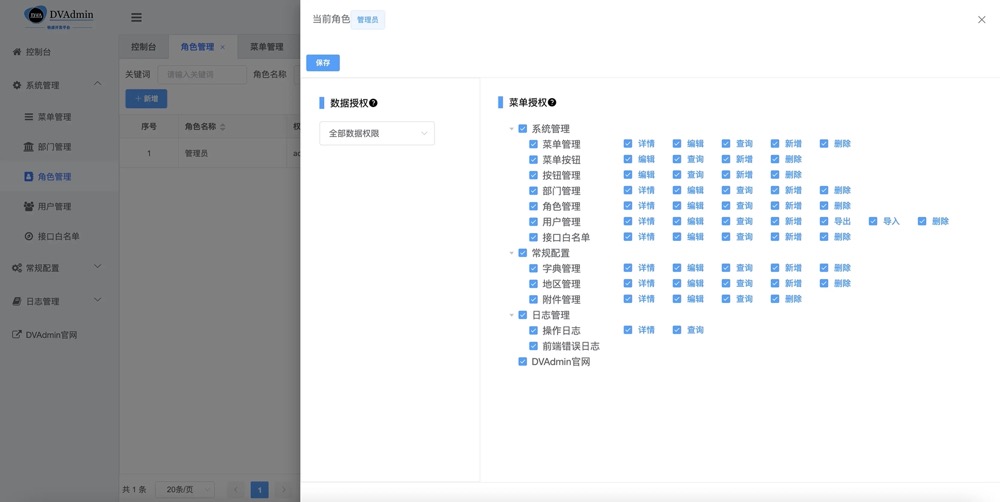Click the 管理员 role tag
The height and width of the screenshot is (502, 1000).
pos(368,20)
